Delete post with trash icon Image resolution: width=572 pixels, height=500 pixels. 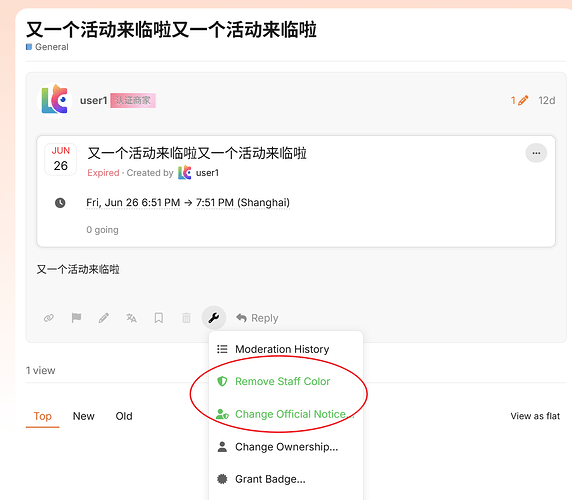186,318
